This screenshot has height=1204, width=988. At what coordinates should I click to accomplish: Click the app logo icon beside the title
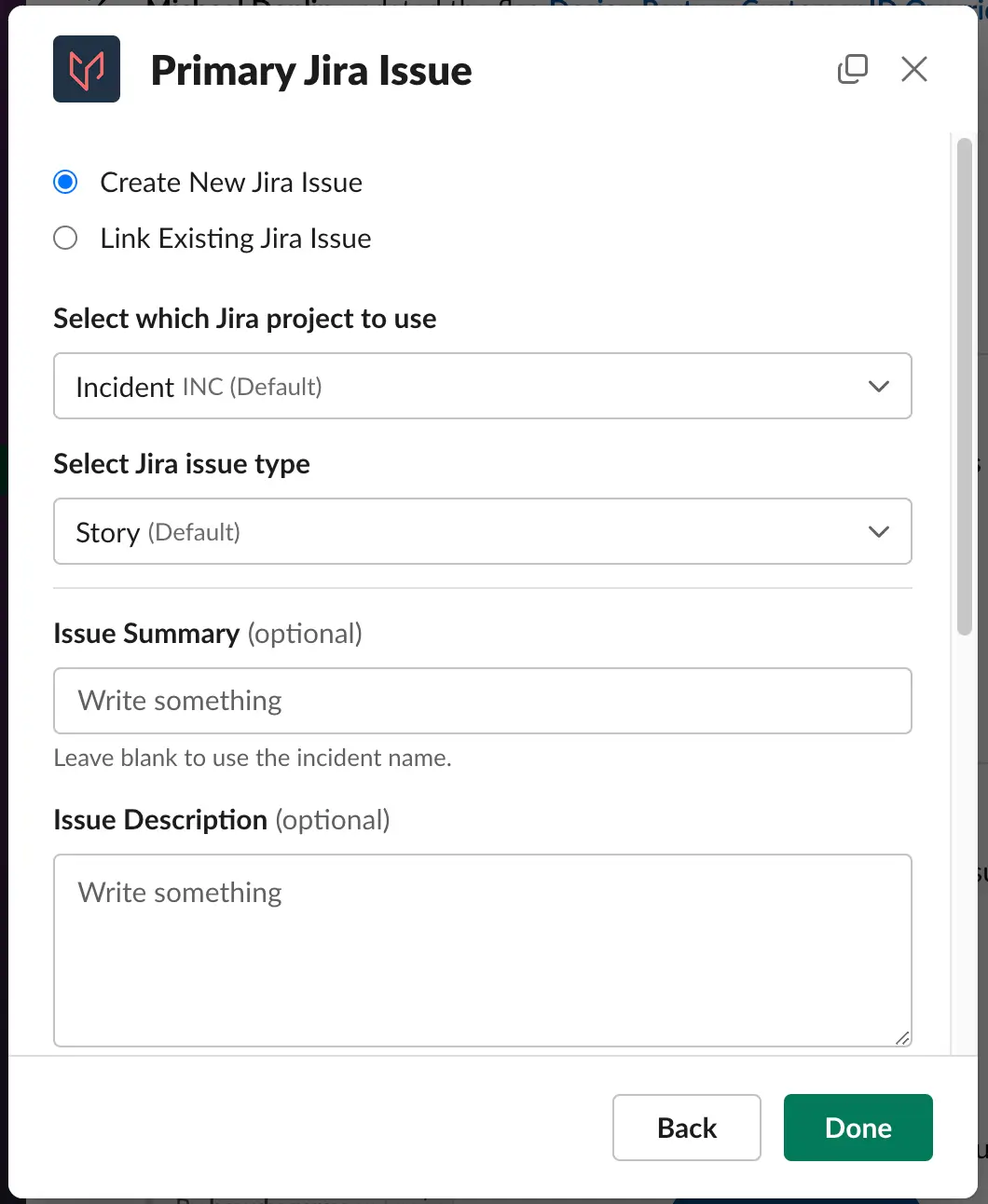coord(87,69)
